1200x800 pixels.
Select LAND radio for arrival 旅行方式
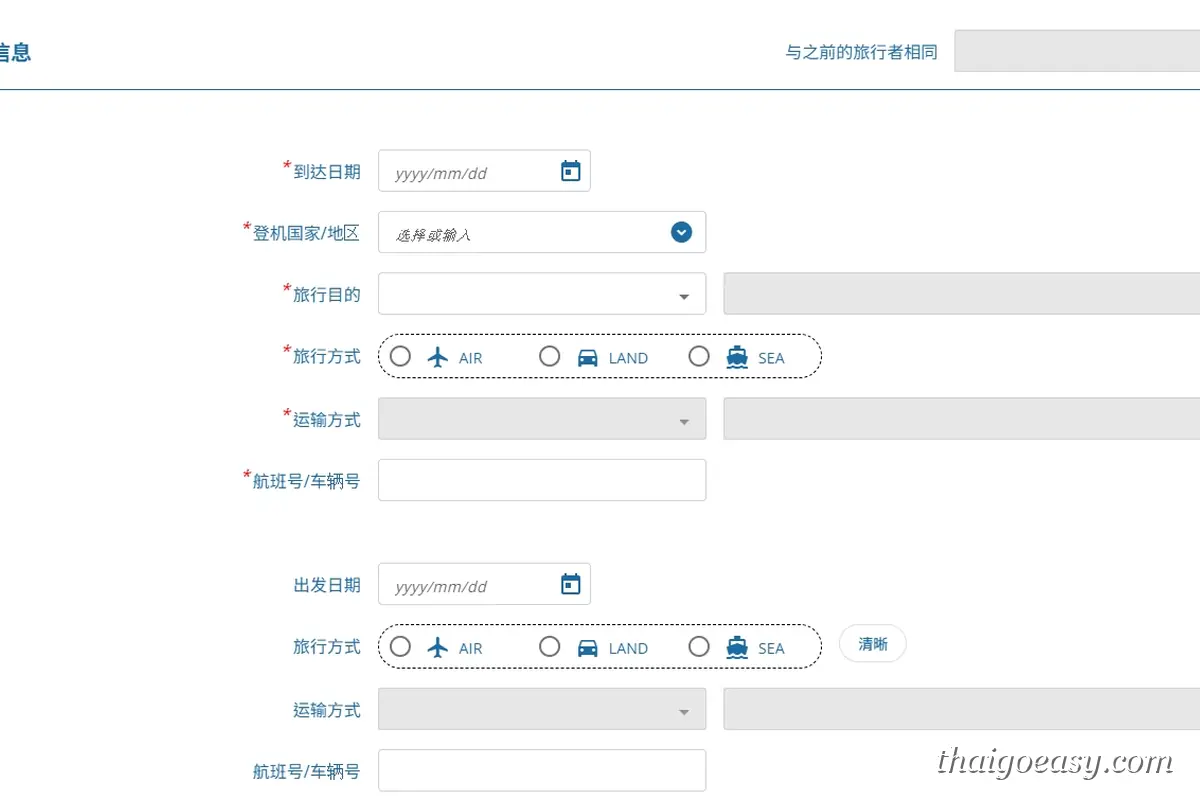[x=549, y=356]
